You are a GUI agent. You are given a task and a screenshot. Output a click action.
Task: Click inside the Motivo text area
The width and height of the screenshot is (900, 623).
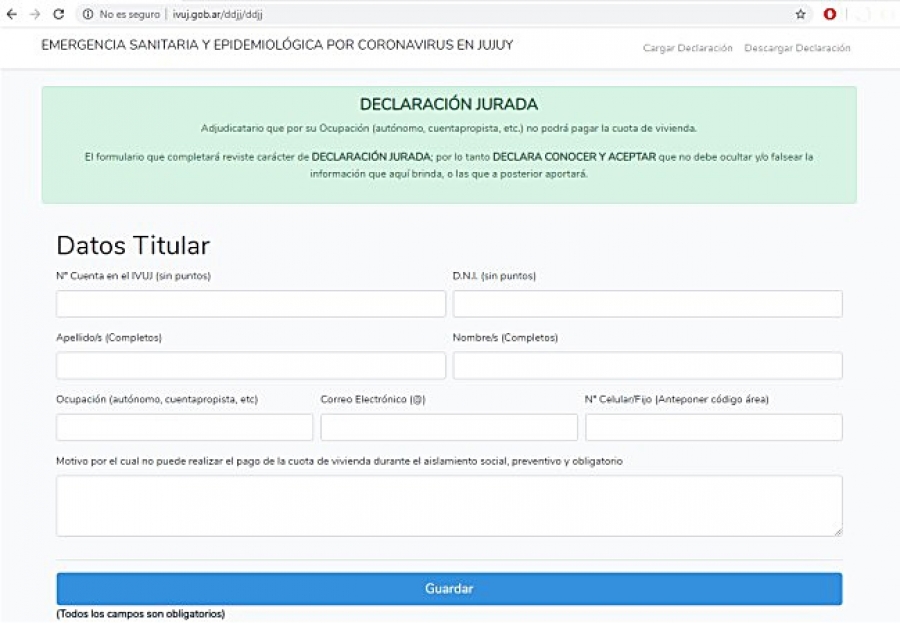pos(449,505)
